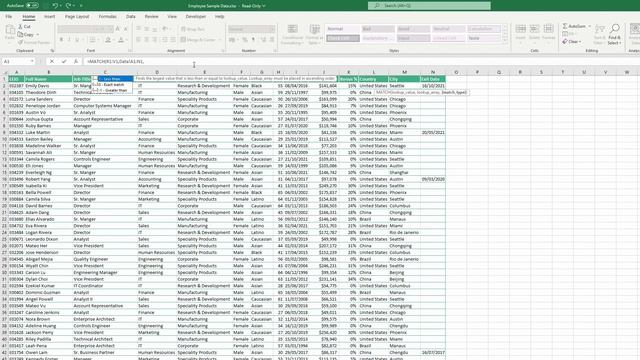Screen dimensions: 640x360
Task: Click the formula bar MATCH text
Action: pos(116,62)
